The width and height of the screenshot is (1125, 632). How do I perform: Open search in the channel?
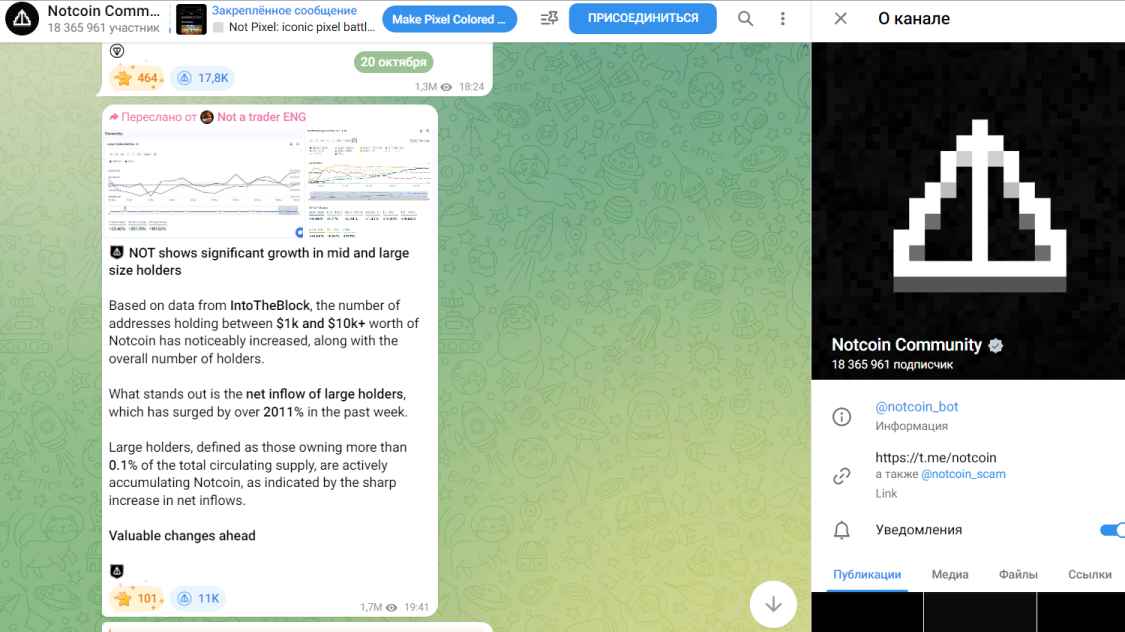[x=745, y=19]
